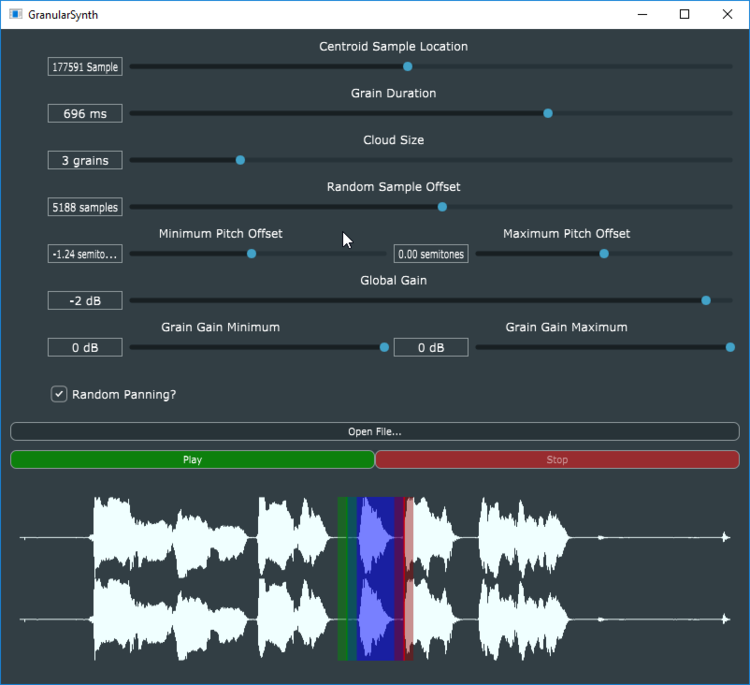
Task: Click the 0.00 semitones value field
Action: tap(431, 254)
